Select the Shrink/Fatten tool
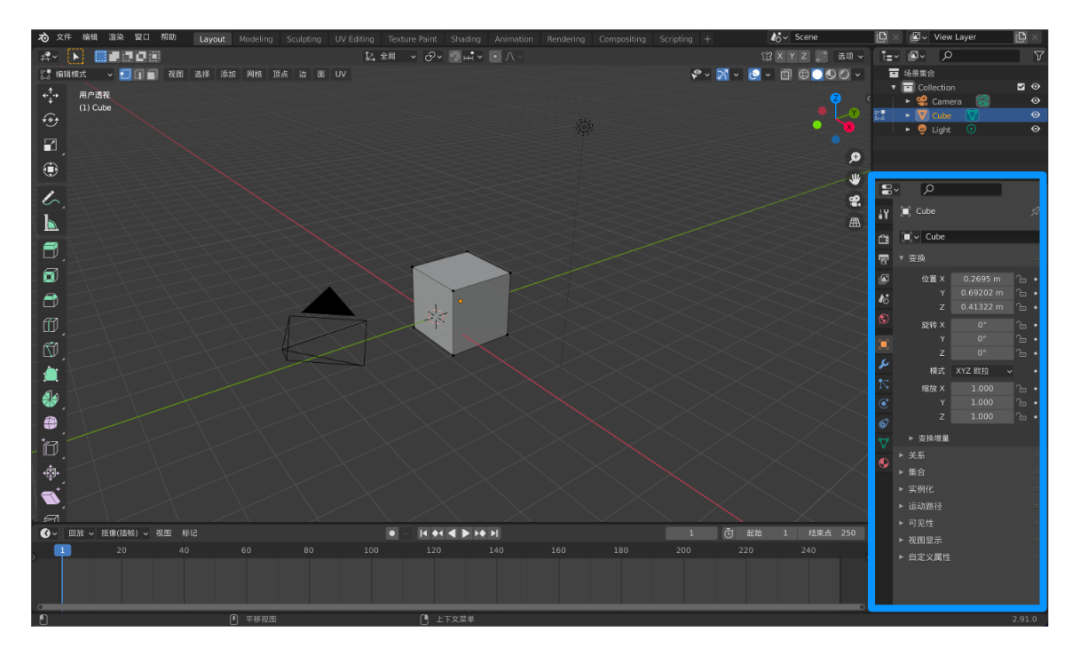Viewport: 1080px width, 656px height. (x=50, y=473)
